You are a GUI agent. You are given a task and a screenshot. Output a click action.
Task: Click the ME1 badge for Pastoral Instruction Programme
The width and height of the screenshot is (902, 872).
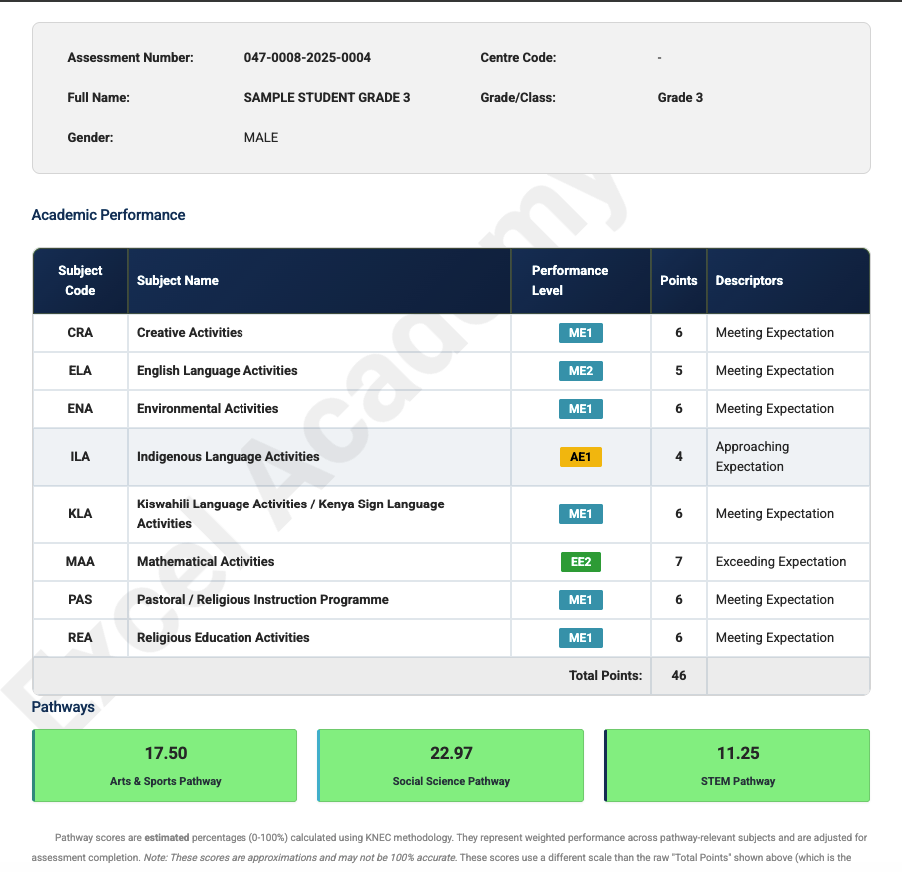pos(580,599)
